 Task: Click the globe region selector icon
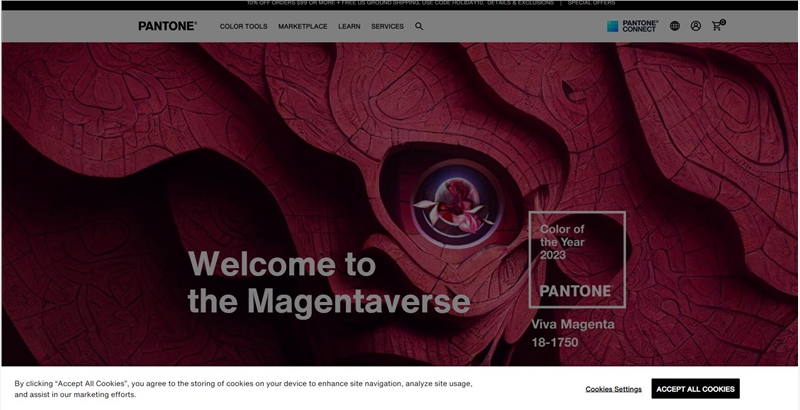tap(674, 26)
